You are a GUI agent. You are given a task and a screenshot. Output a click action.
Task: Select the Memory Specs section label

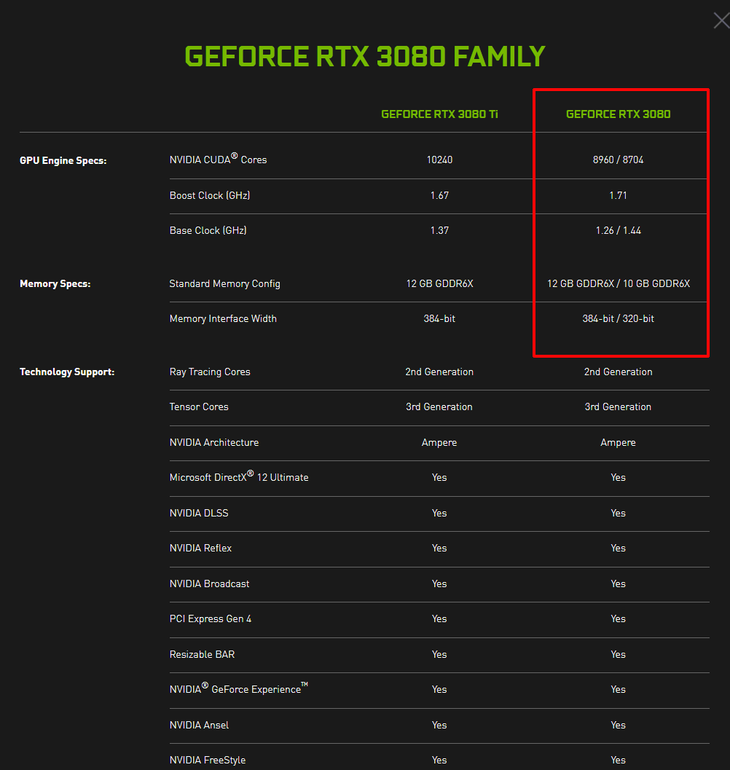tap(55, 284)
